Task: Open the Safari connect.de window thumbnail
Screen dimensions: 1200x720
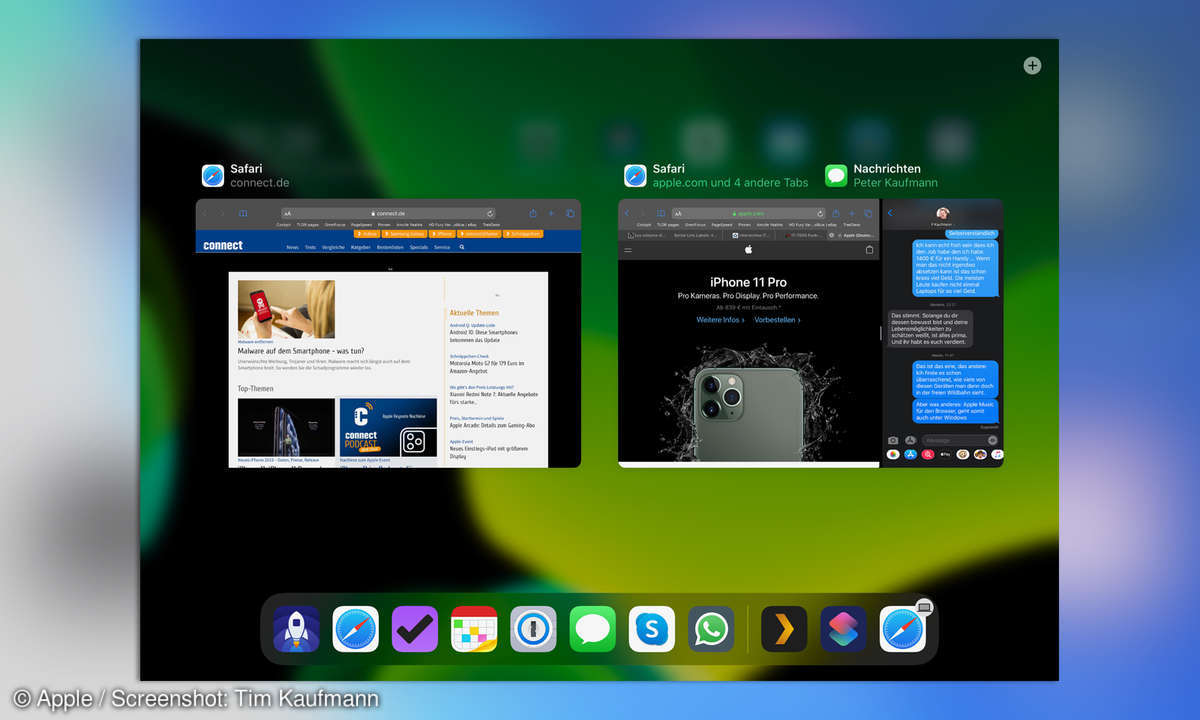Action: pos(388,333)
